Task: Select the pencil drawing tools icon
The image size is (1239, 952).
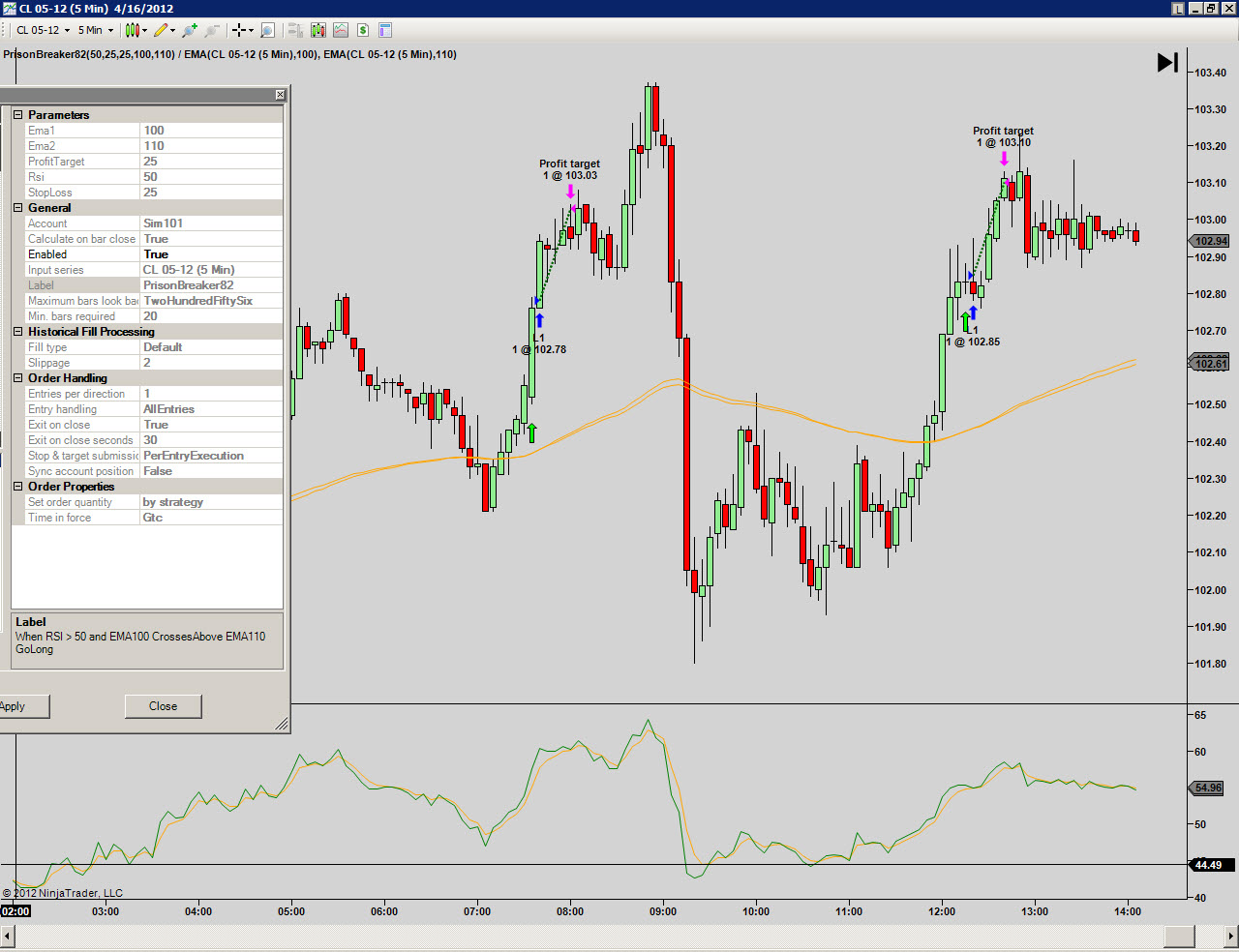Action: pos(165,30)
